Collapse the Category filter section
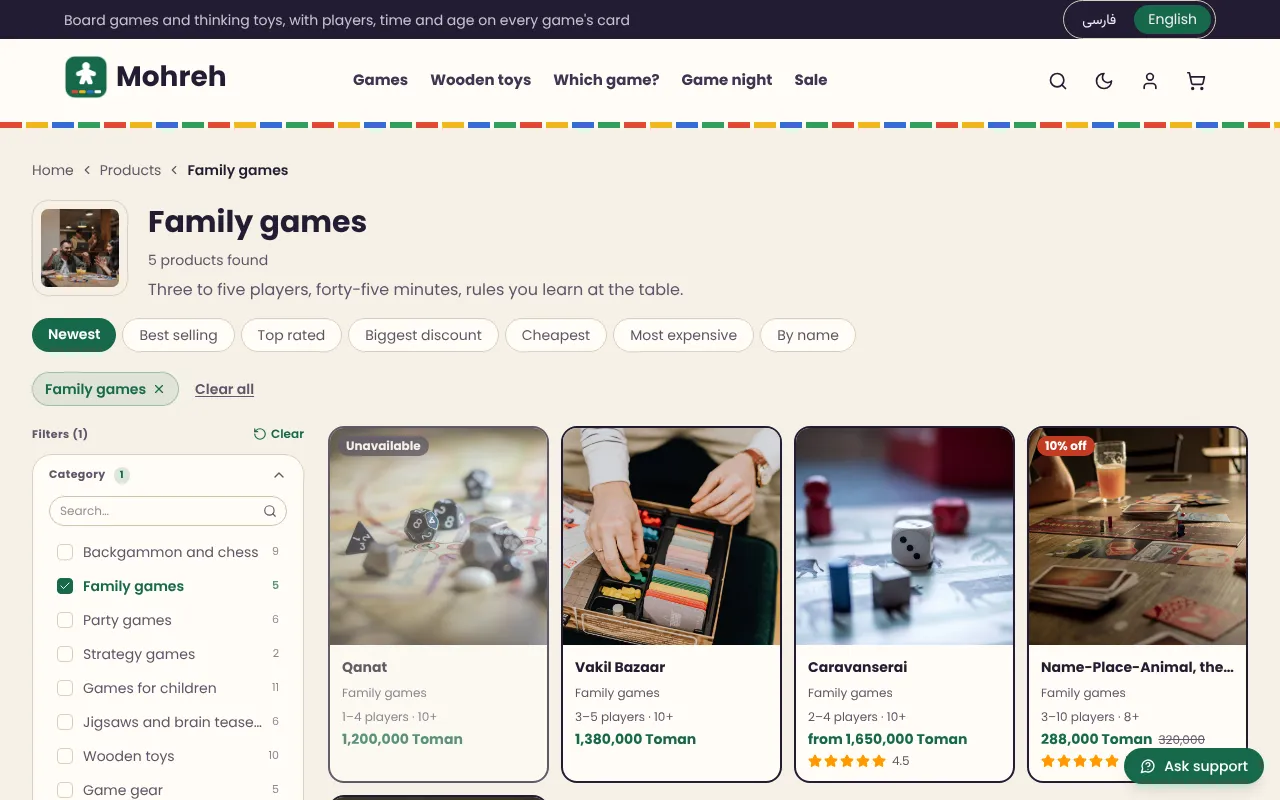This screenshot has width=1280, height=800. coord(279,475)
